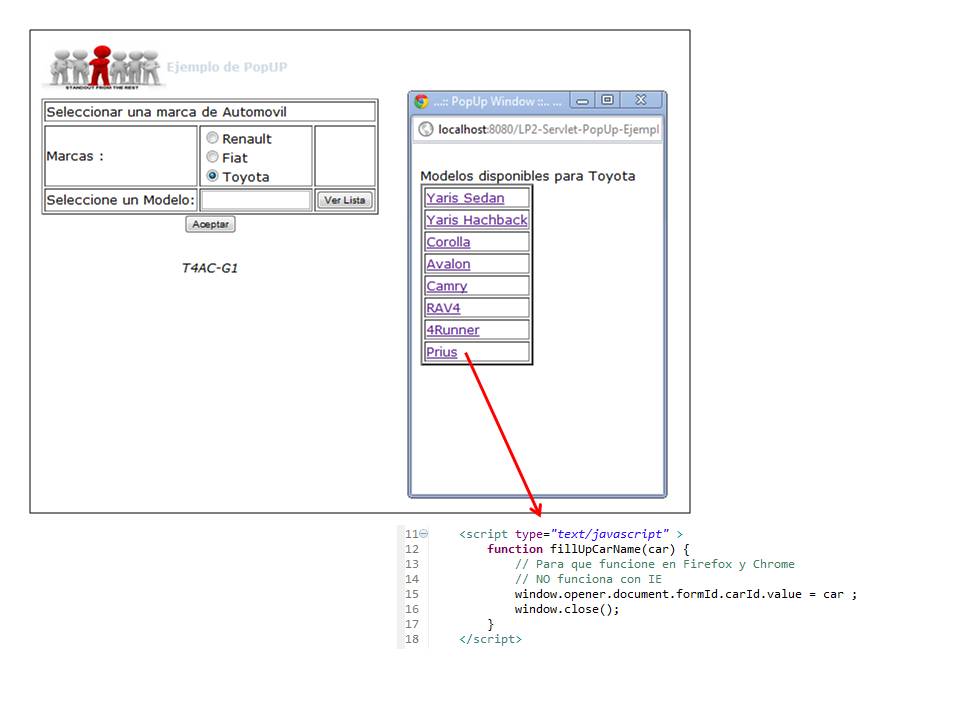
Task: Focus the Seleccione un Modelo text field
Action: coord(256,200)
